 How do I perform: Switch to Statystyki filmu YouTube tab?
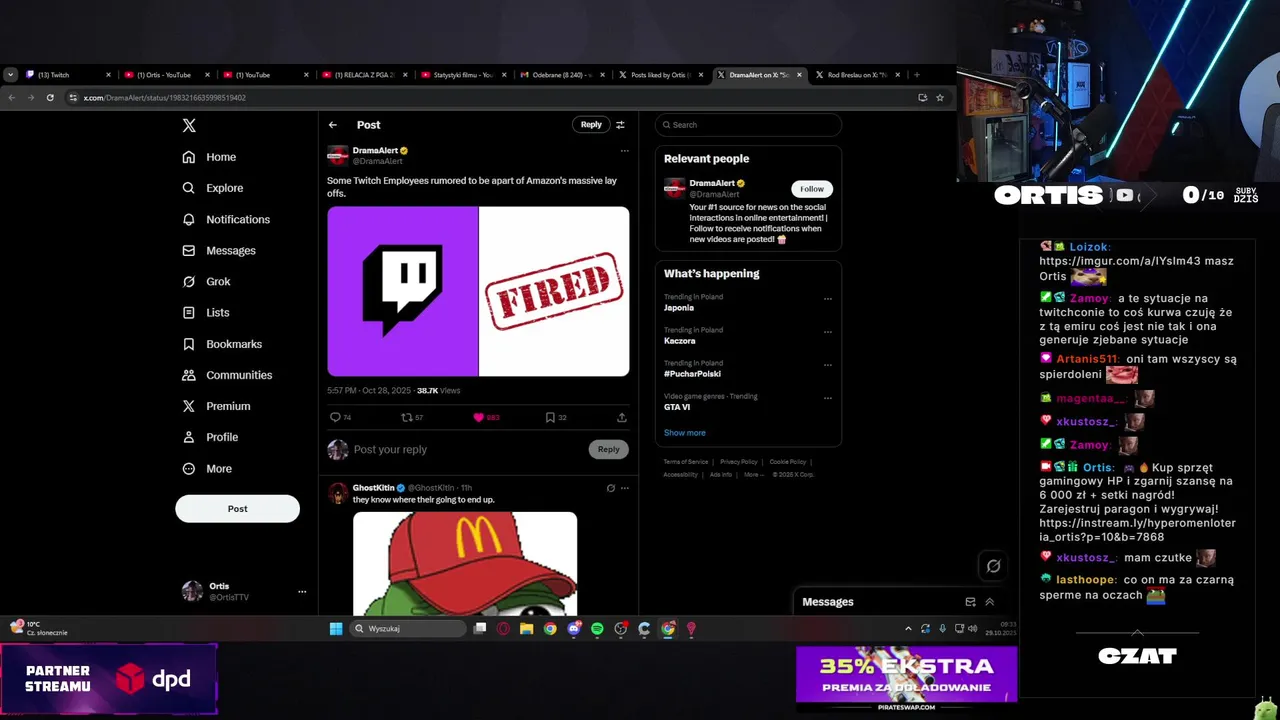462,75
